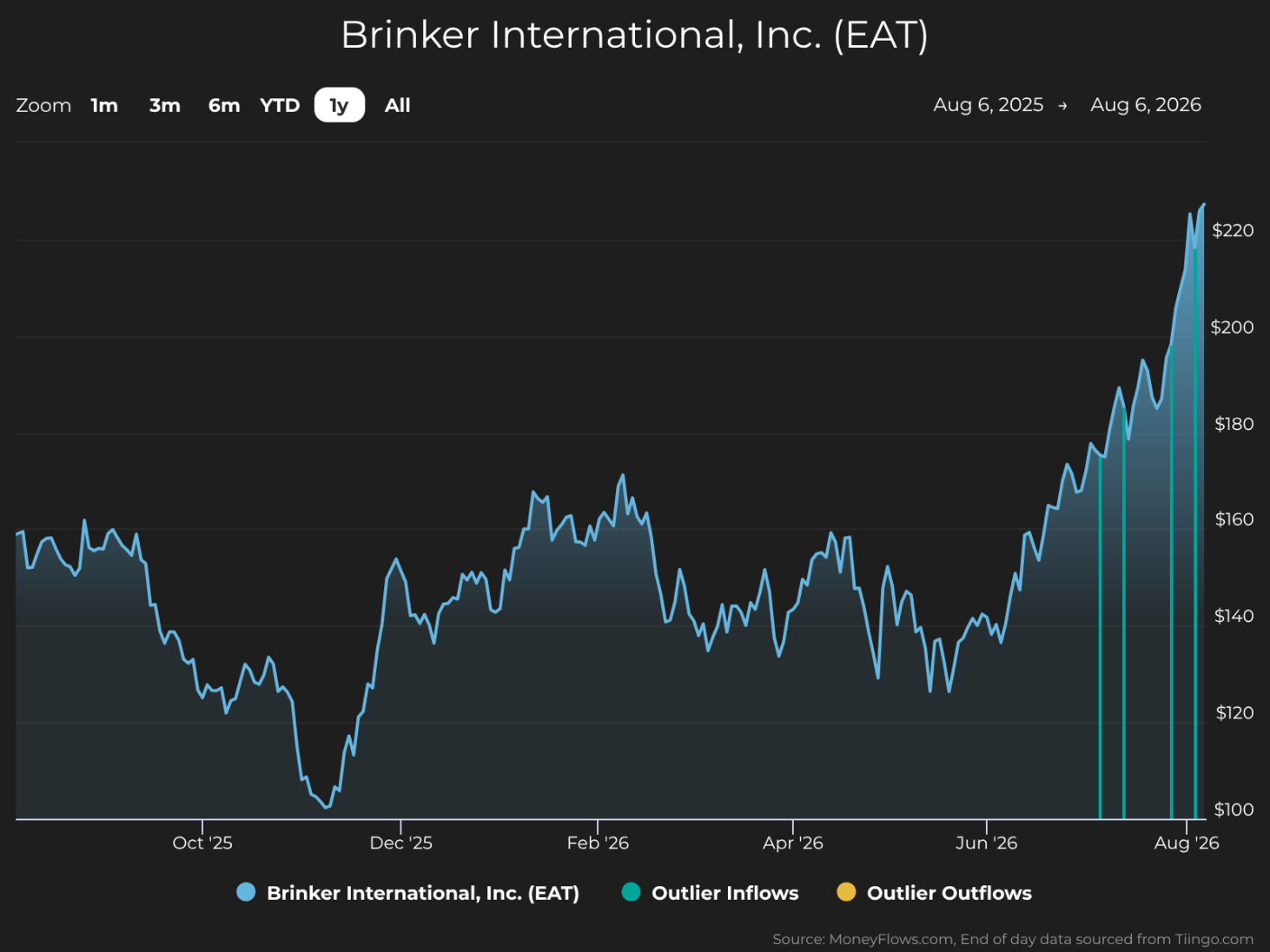The height and width of the screenshot is (952, 1270).
Task: Choose the 1y zoom button
Action: pos(339,105)
